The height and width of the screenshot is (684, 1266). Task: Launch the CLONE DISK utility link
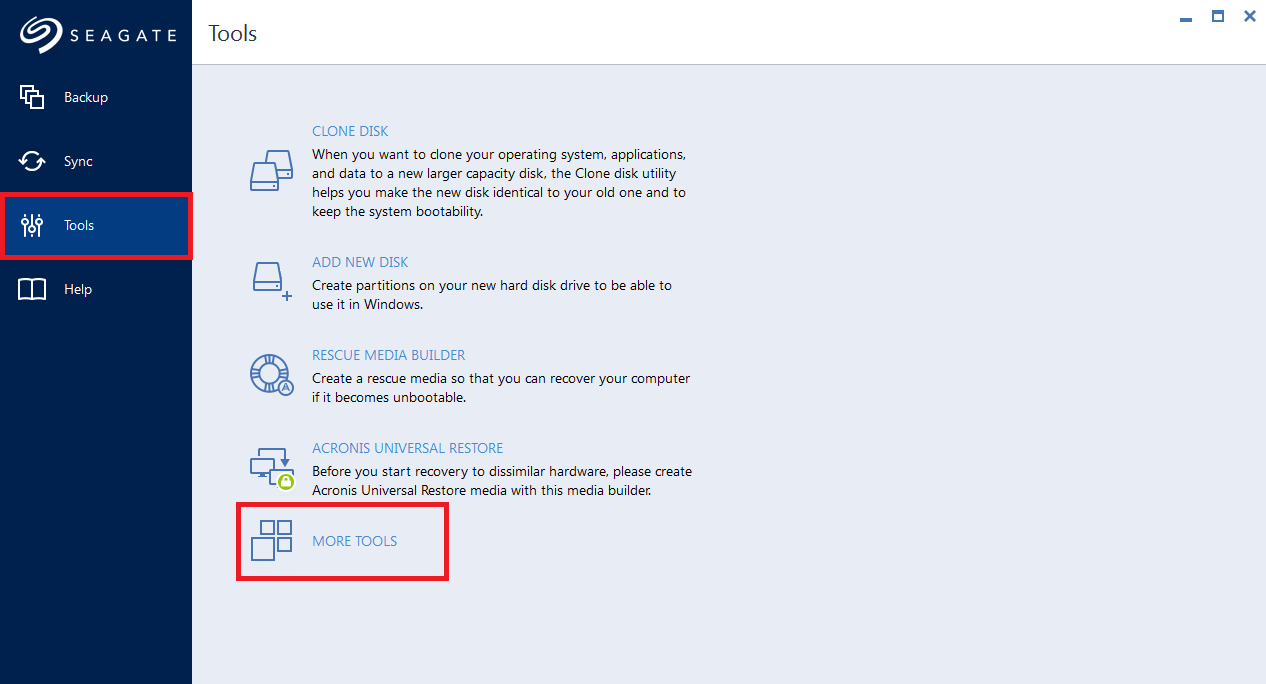(350, 131)
